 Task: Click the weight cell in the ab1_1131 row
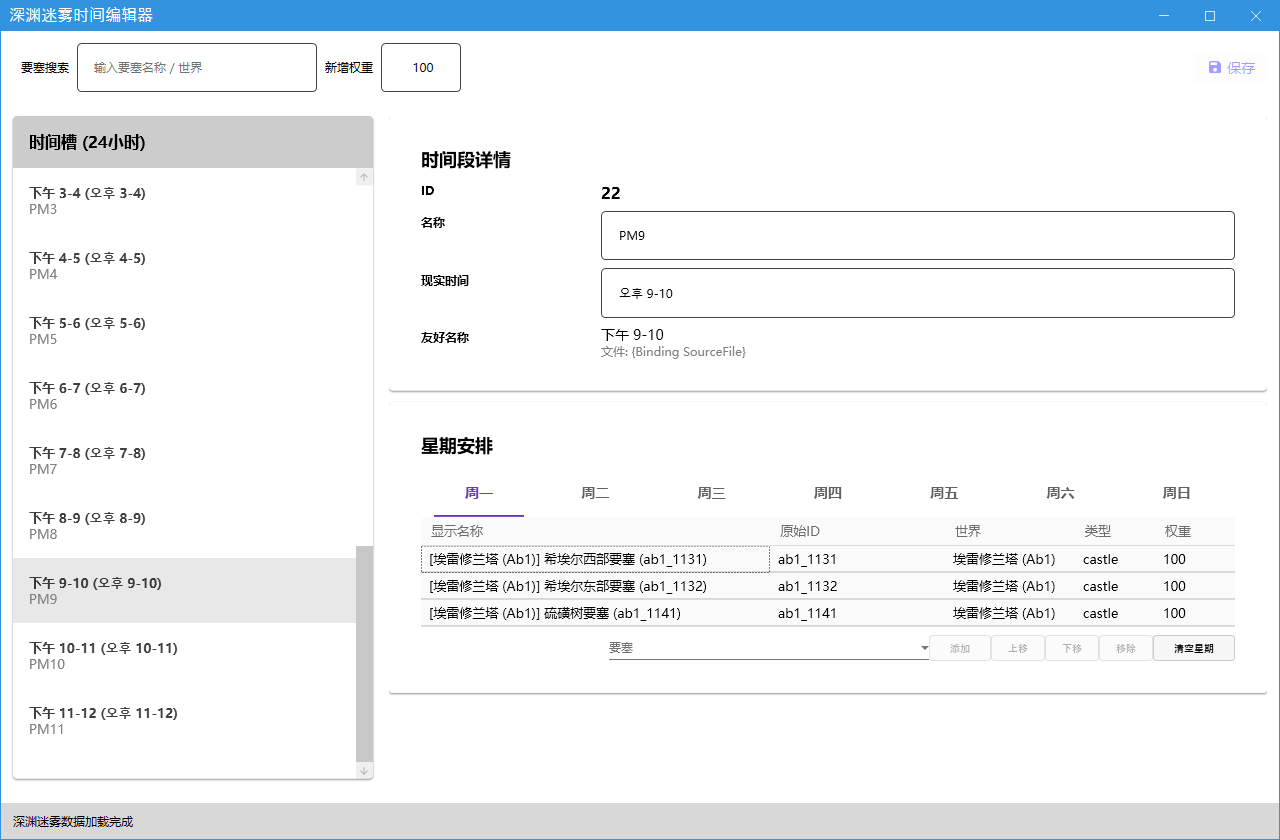tap(1195, 559)
